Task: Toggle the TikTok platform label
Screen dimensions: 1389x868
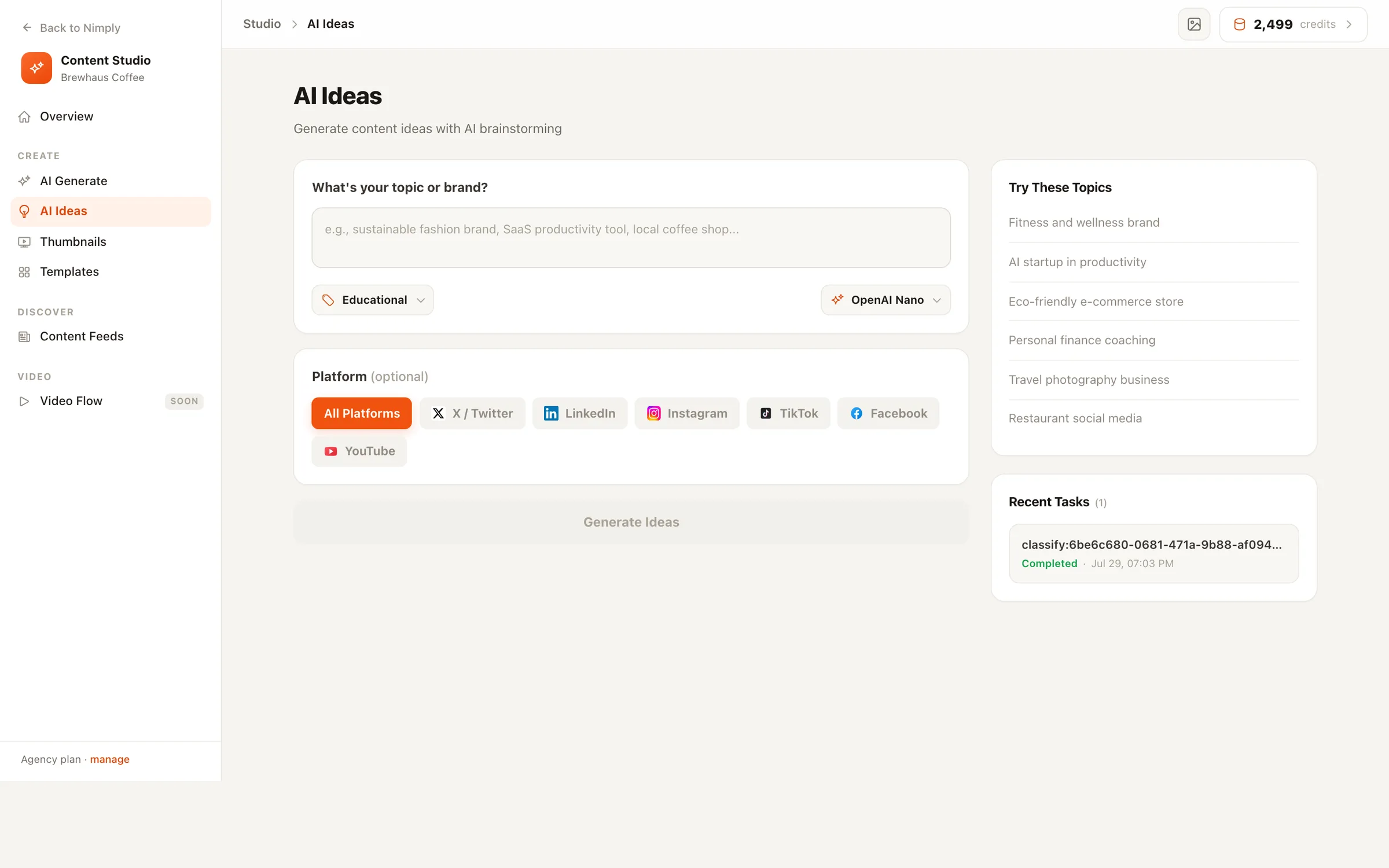Action: point(799,413)
